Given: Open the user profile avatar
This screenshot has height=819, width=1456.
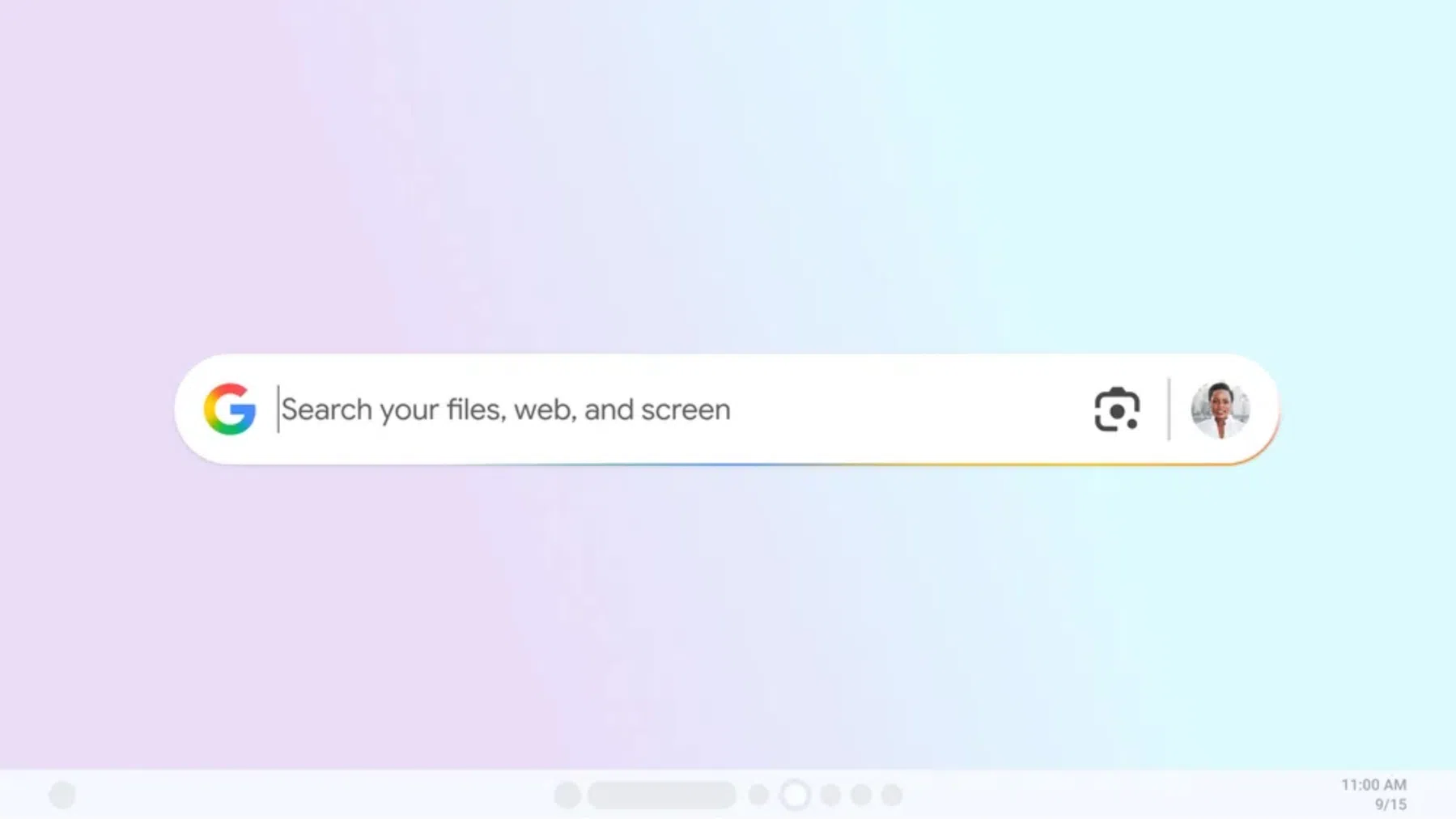Looking at the screenshot, I should coord(1220,409).
